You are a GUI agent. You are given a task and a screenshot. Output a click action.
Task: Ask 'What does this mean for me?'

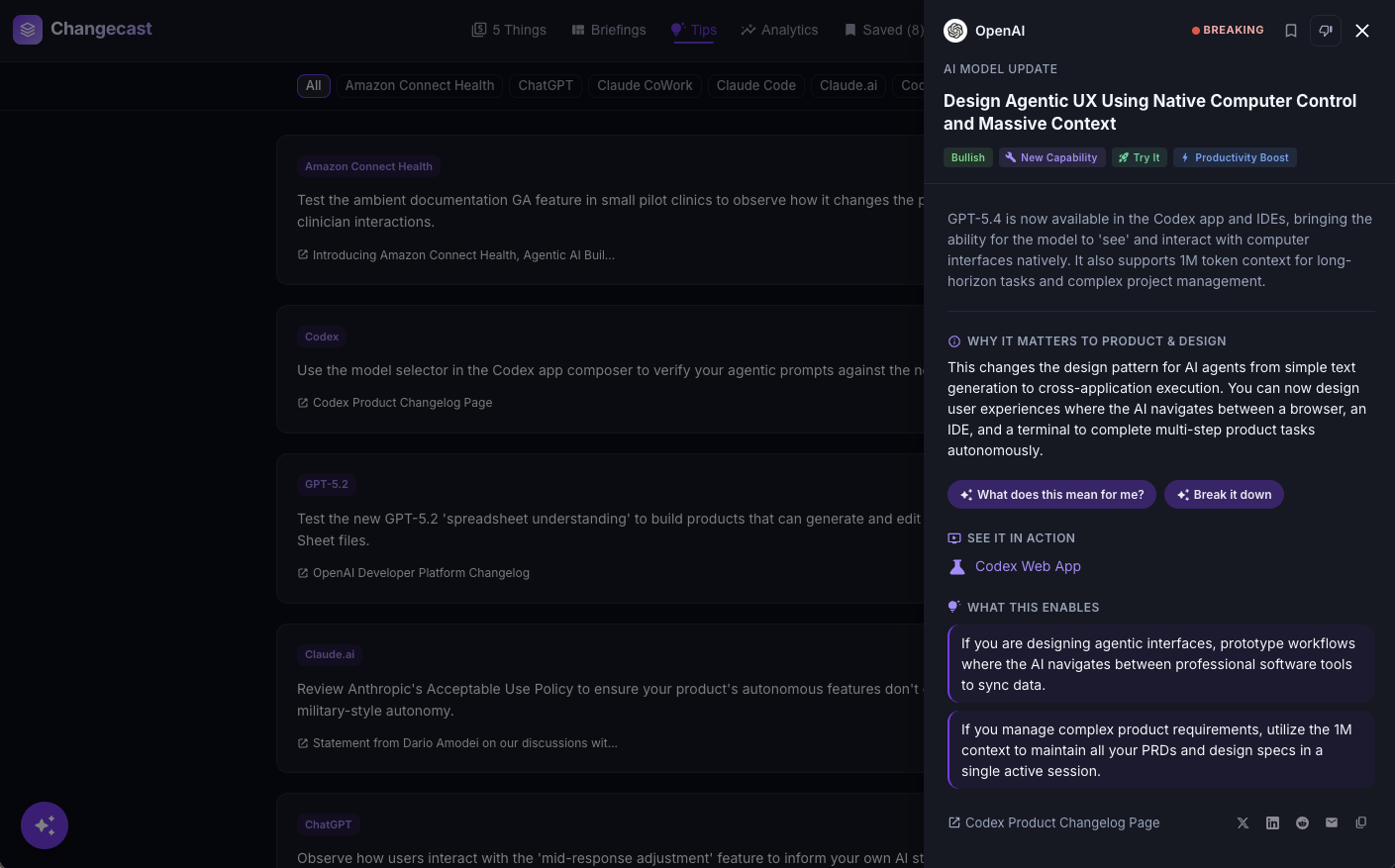pos(1051,494)
